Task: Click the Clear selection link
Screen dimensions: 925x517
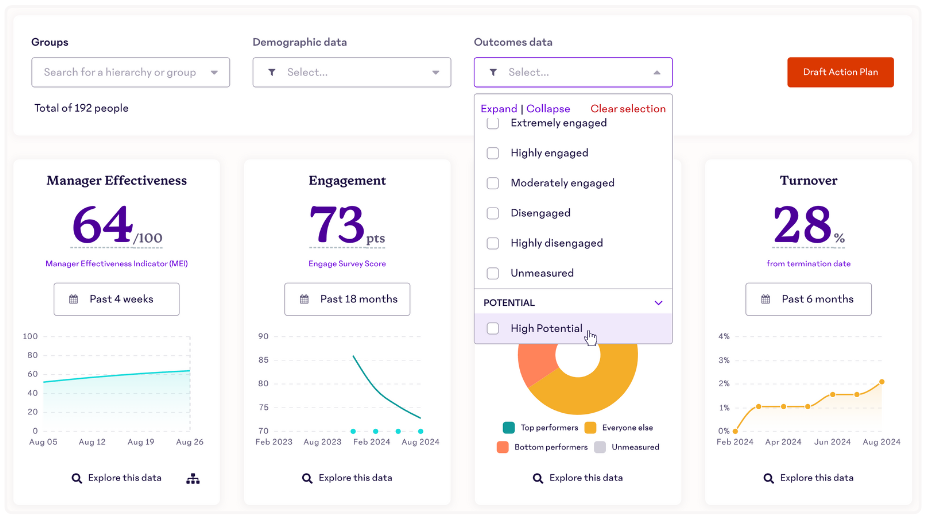Action: (x=628, y=109)
